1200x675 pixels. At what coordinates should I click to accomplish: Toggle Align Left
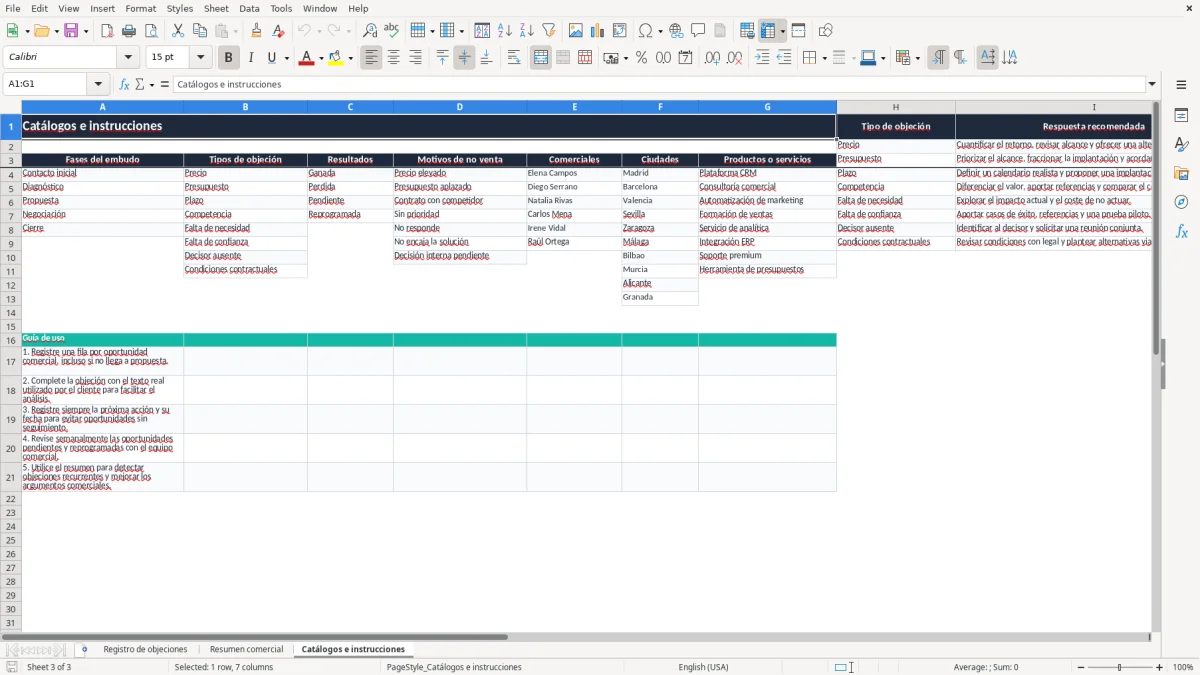(x=372, y=58)
